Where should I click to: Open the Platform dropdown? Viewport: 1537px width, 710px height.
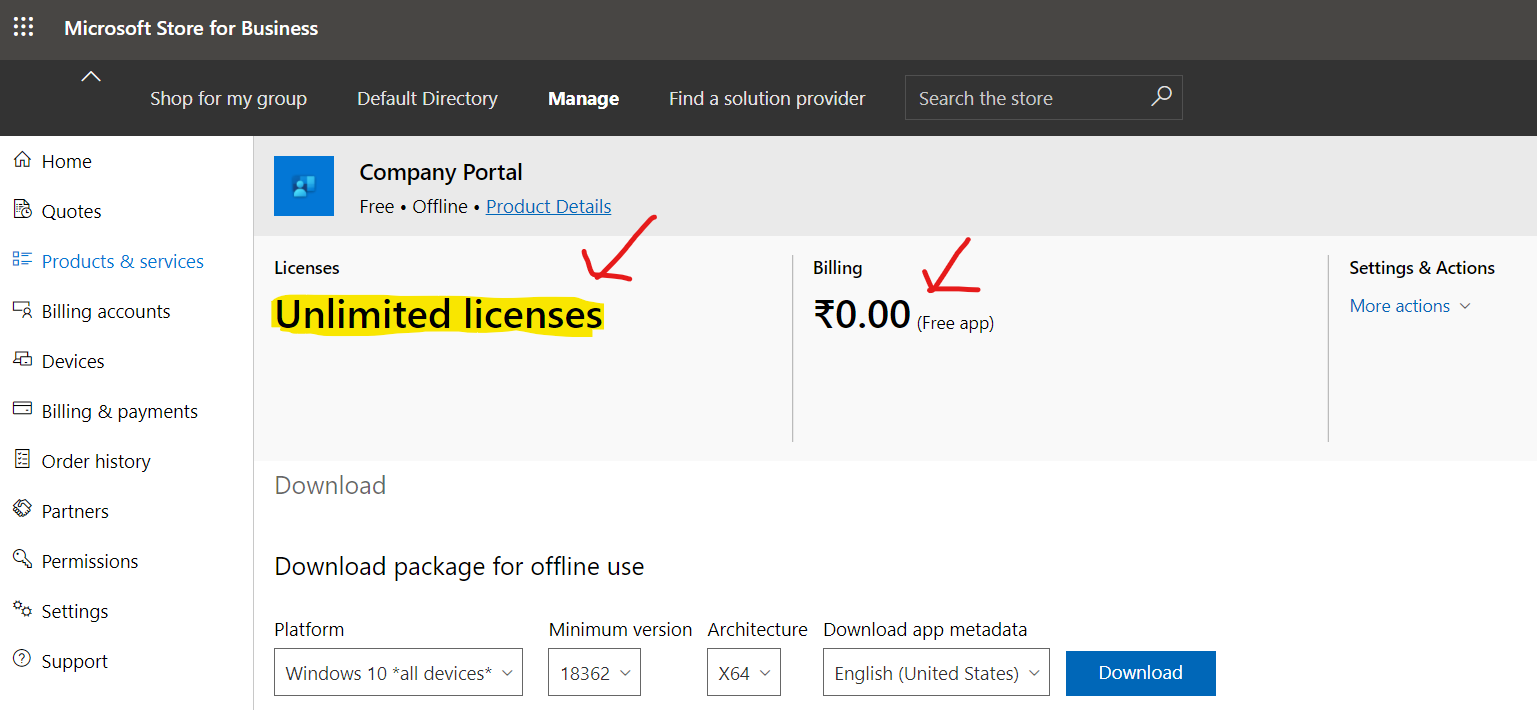coord(398,673)
